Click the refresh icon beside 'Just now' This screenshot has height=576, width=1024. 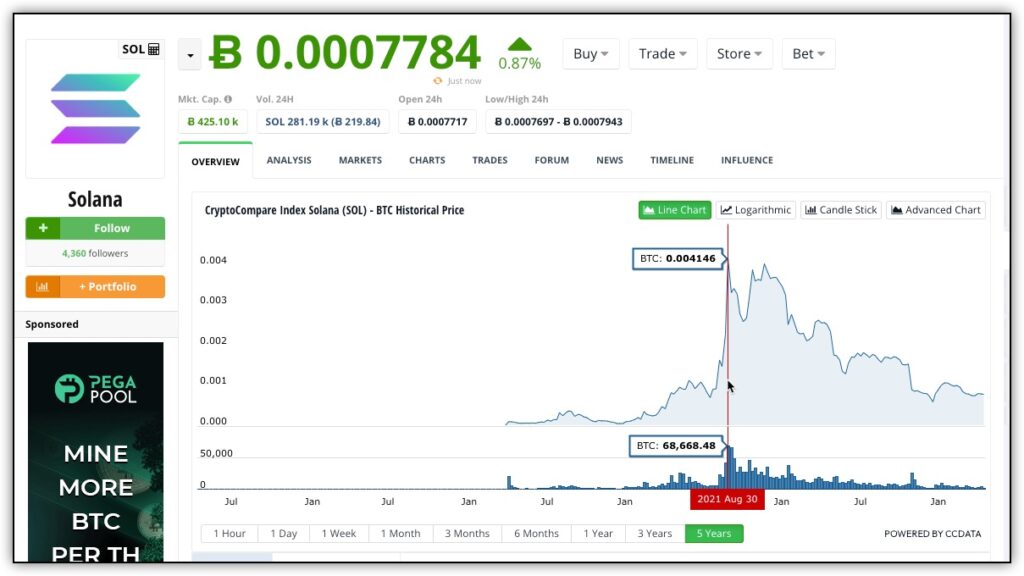pyautogui.click(x=438, y=81)
